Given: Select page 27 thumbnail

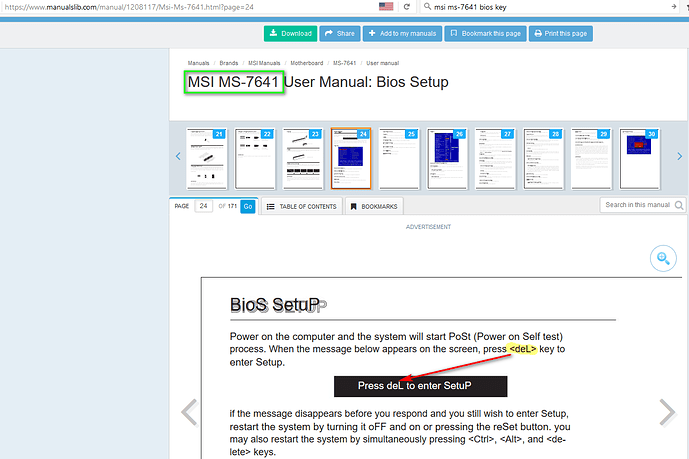Looking at the screenshot, I should (495, 159).
